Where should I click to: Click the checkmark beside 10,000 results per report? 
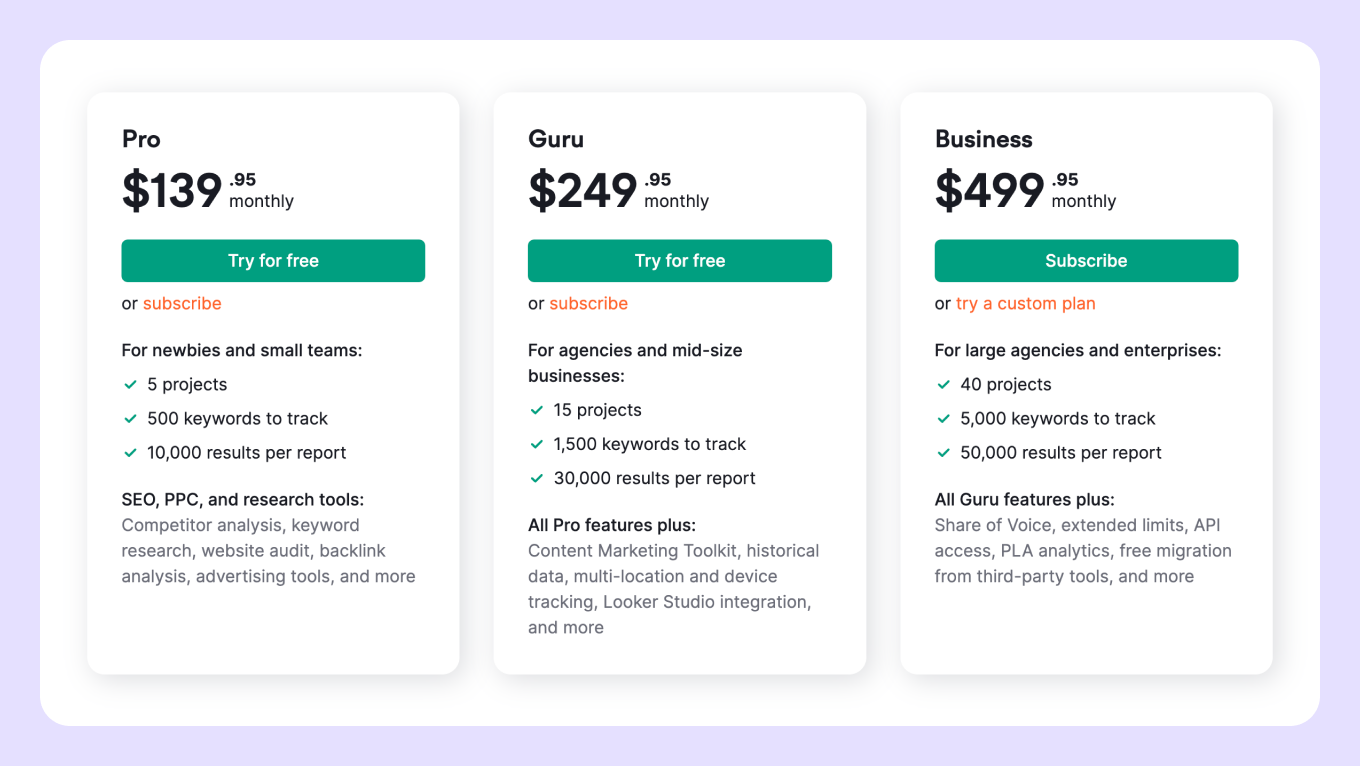(130, 452)
